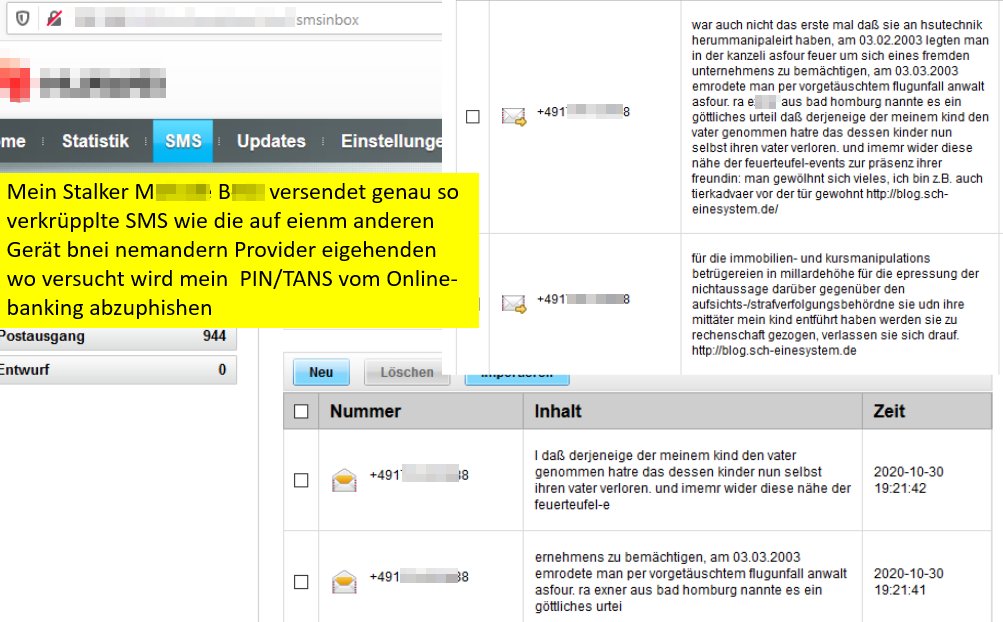Image resolution: width=1003 pixels, height=622 pixels.
Task: Tick the checkbox for the 19:21:41 SMS
Action: click(x=301, y=581)
